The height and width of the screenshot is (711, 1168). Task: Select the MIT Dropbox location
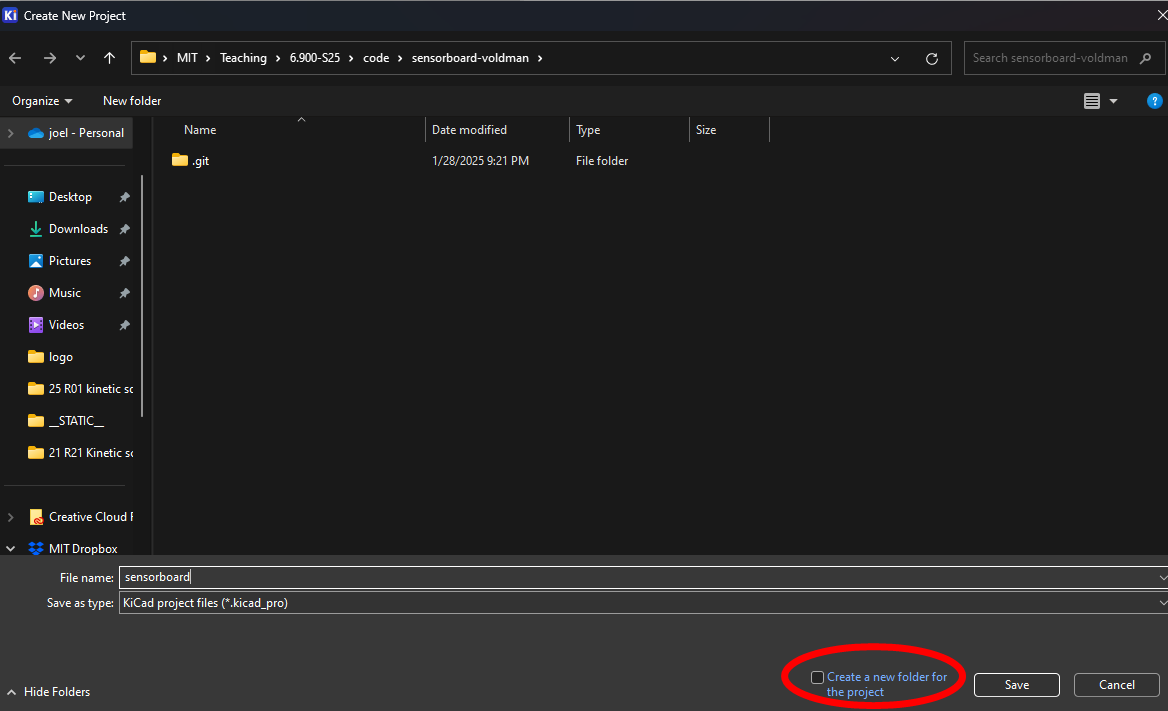[x=82, y=549]
